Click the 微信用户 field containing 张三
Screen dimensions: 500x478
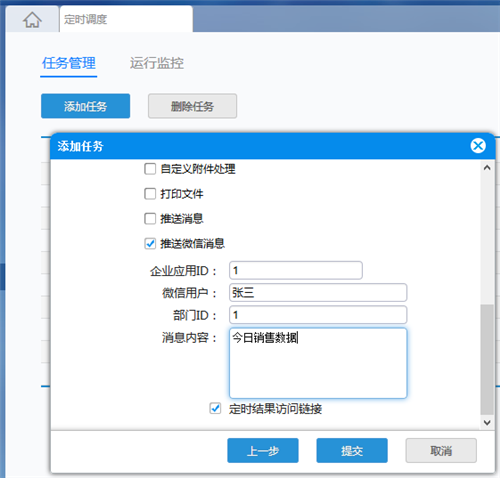click(318, 293)
